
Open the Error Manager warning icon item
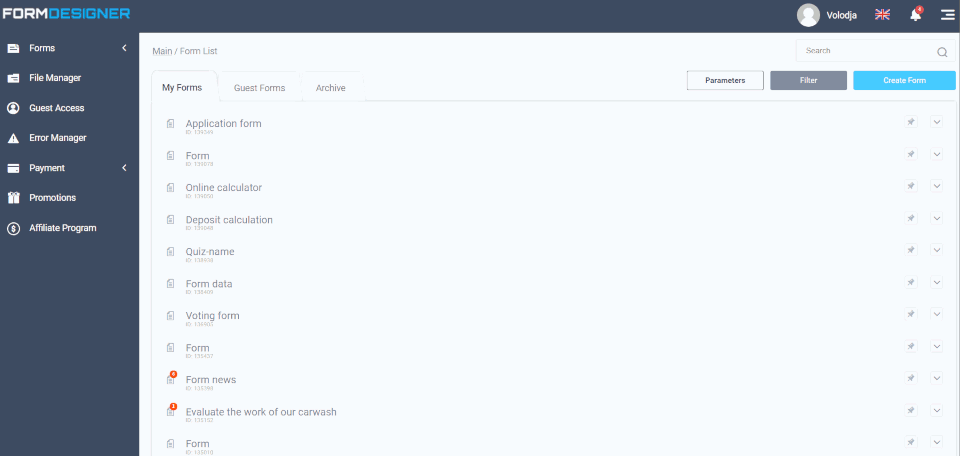click(13, 138)
